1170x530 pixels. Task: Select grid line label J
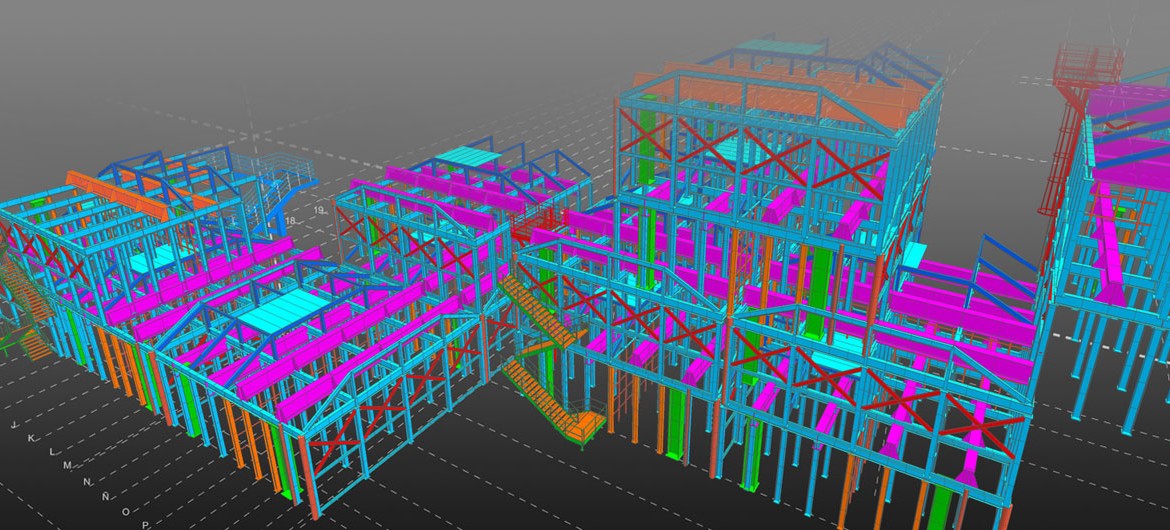15,425
